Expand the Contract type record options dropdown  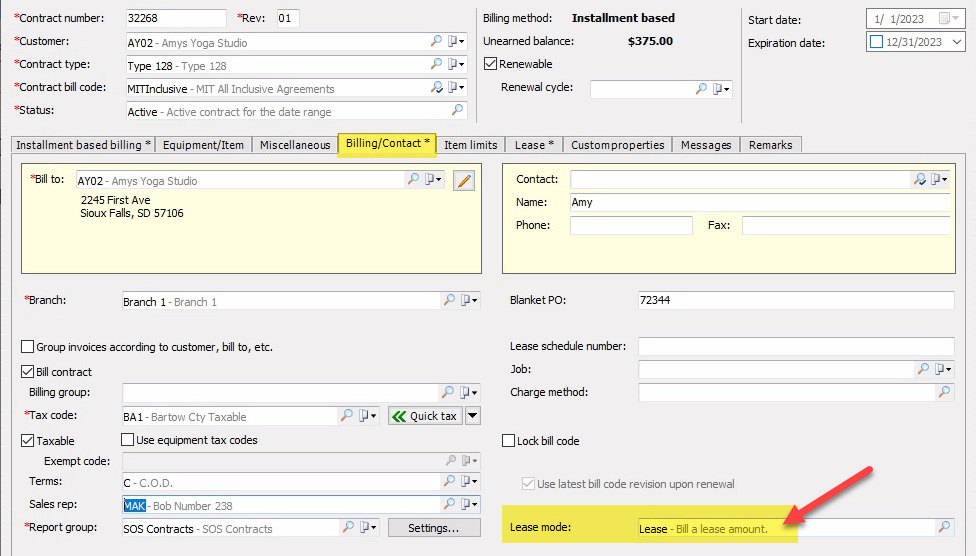[x=456, y=64]
